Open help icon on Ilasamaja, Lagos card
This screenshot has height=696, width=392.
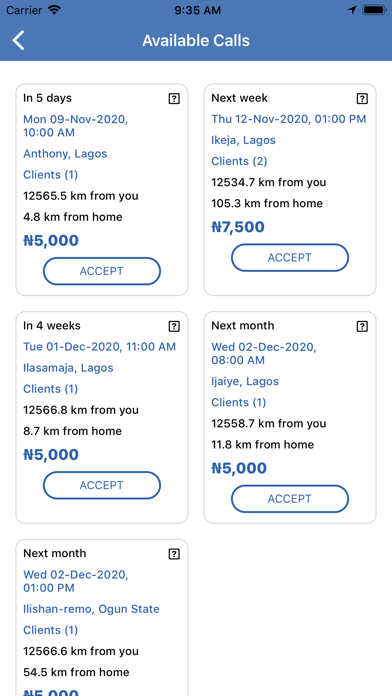pos(174,326)
